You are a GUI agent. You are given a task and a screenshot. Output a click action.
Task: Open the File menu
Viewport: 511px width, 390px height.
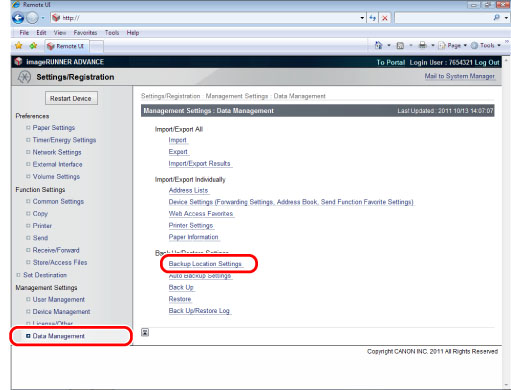[24, 33]
